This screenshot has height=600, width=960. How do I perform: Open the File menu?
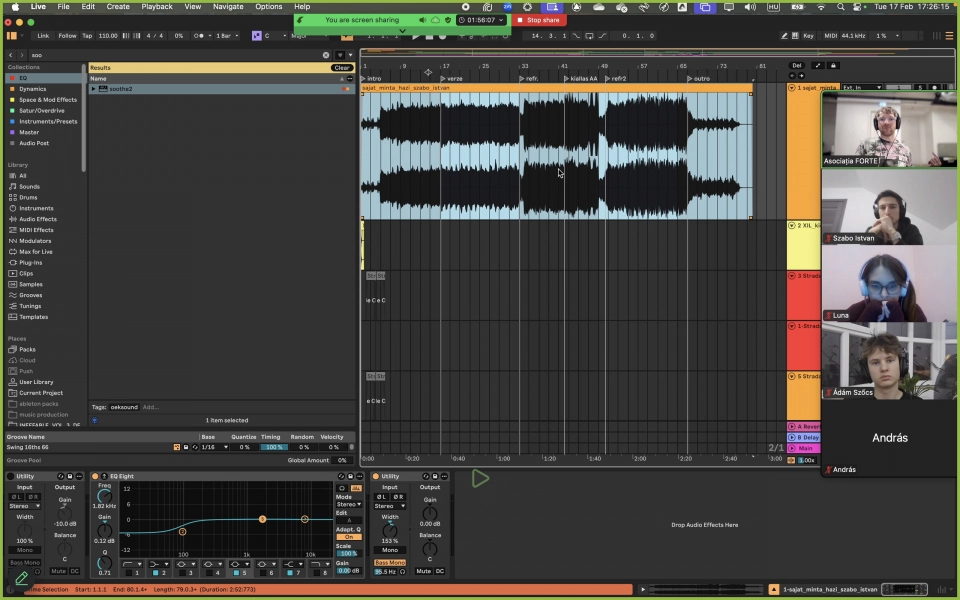pos(63,6)
